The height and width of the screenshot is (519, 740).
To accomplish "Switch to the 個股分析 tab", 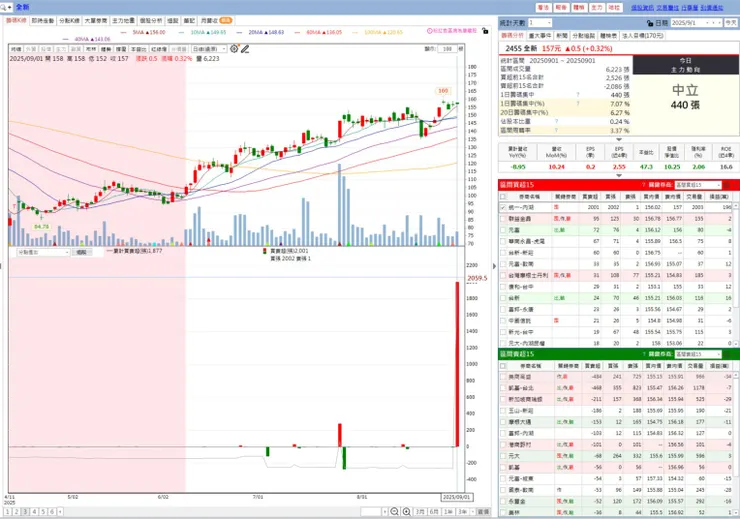I will pyautogui.click(x=151, y=21).
